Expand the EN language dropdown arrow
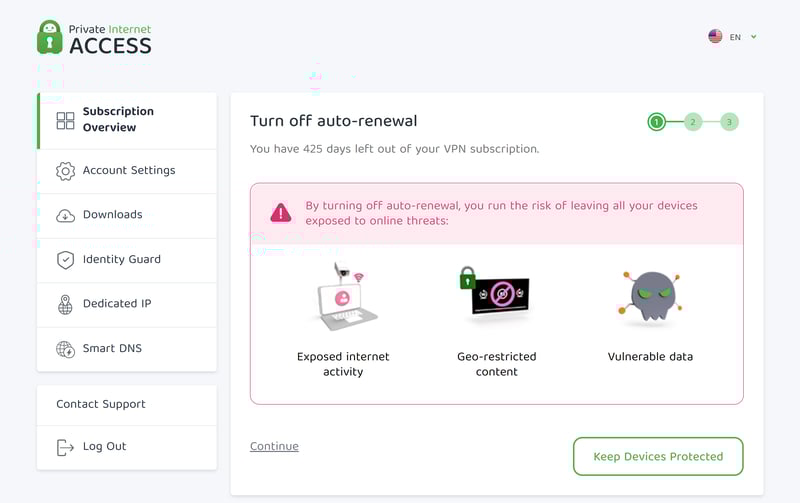Viewport: 800px width, 503px height. 754,37
